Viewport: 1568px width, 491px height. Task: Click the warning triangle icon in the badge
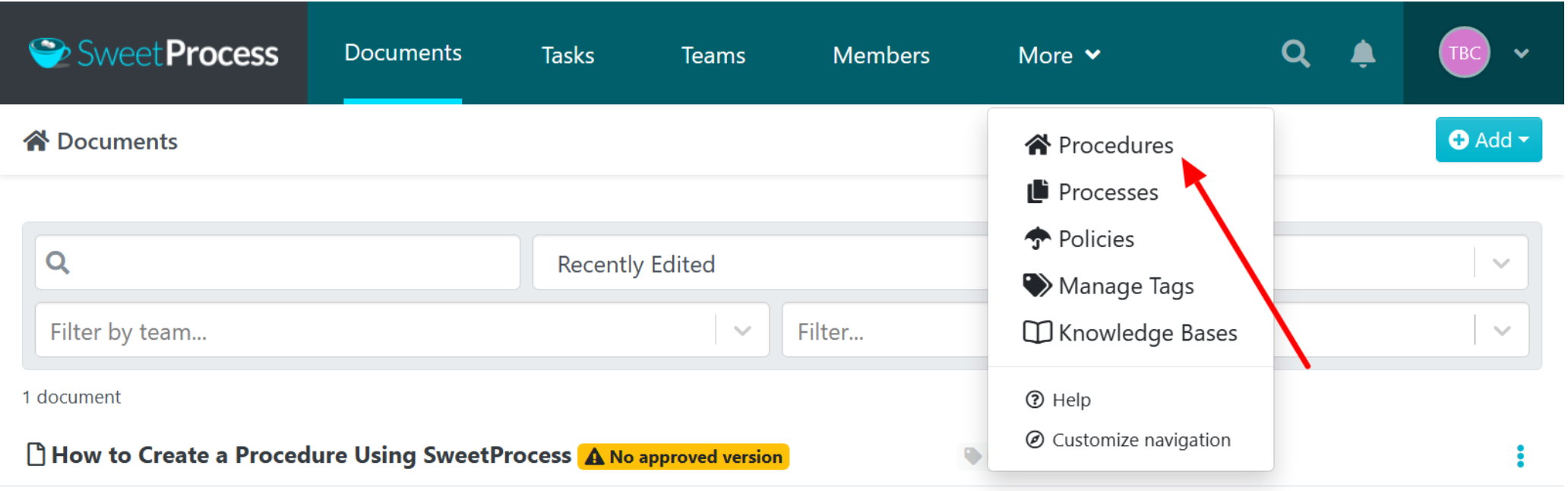[x=595, y=457]
